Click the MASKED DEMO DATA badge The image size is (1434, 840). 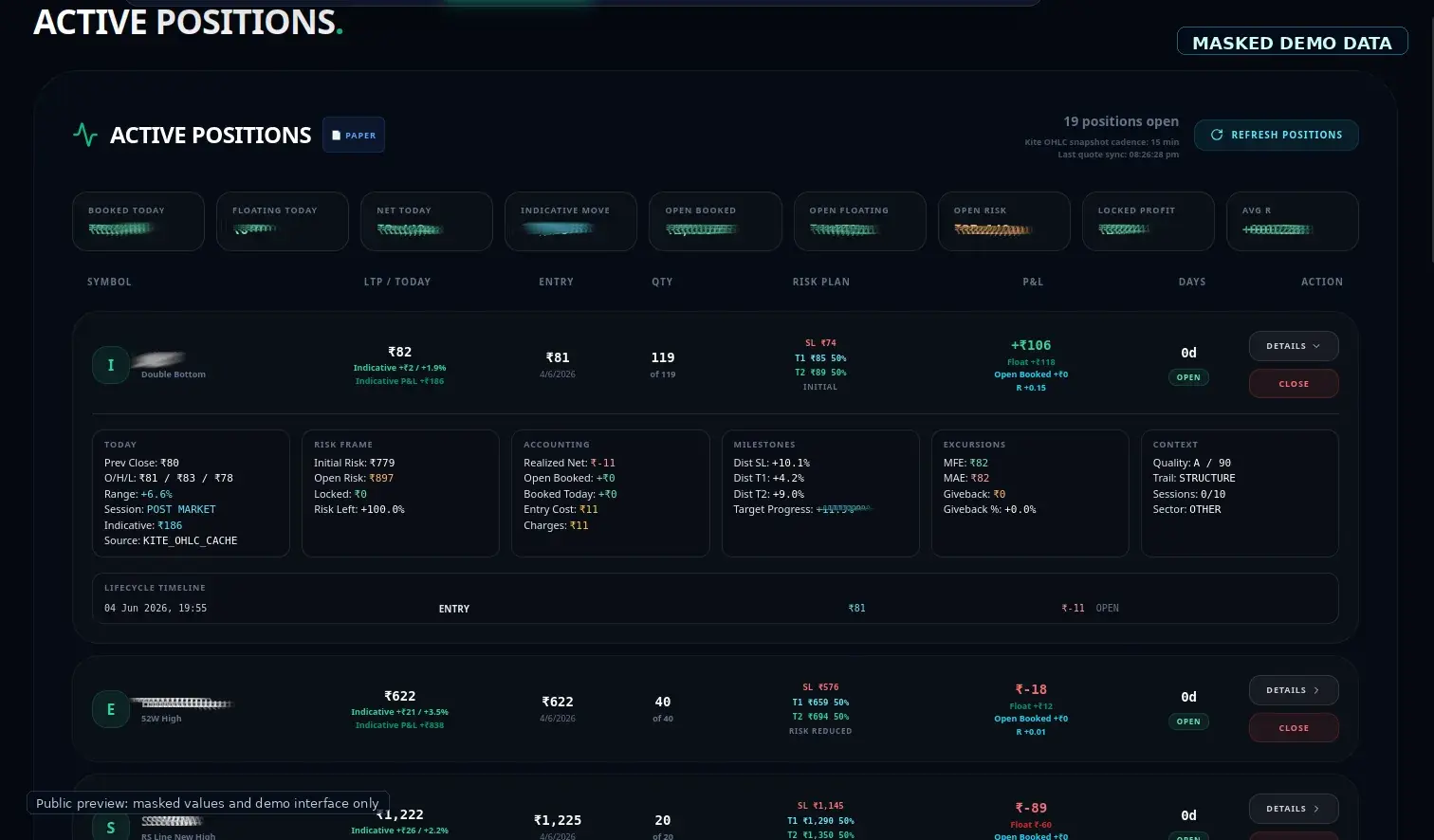click(x=1292, y=43)
